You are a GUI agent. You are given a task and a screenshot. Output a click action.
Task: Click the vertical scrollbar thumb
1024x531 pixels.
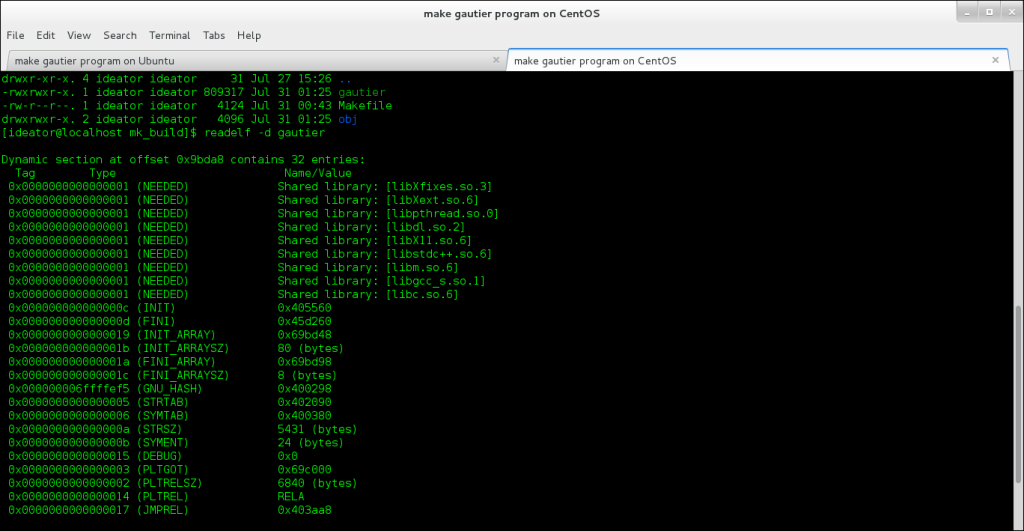(1017, 394)
